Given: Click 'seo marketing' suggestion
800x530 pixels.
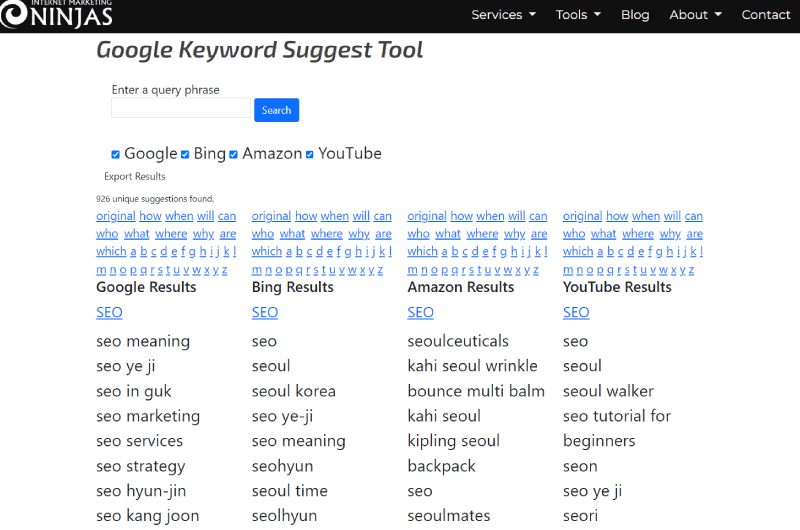Looking at the screenshot, I should coord(148,416).
